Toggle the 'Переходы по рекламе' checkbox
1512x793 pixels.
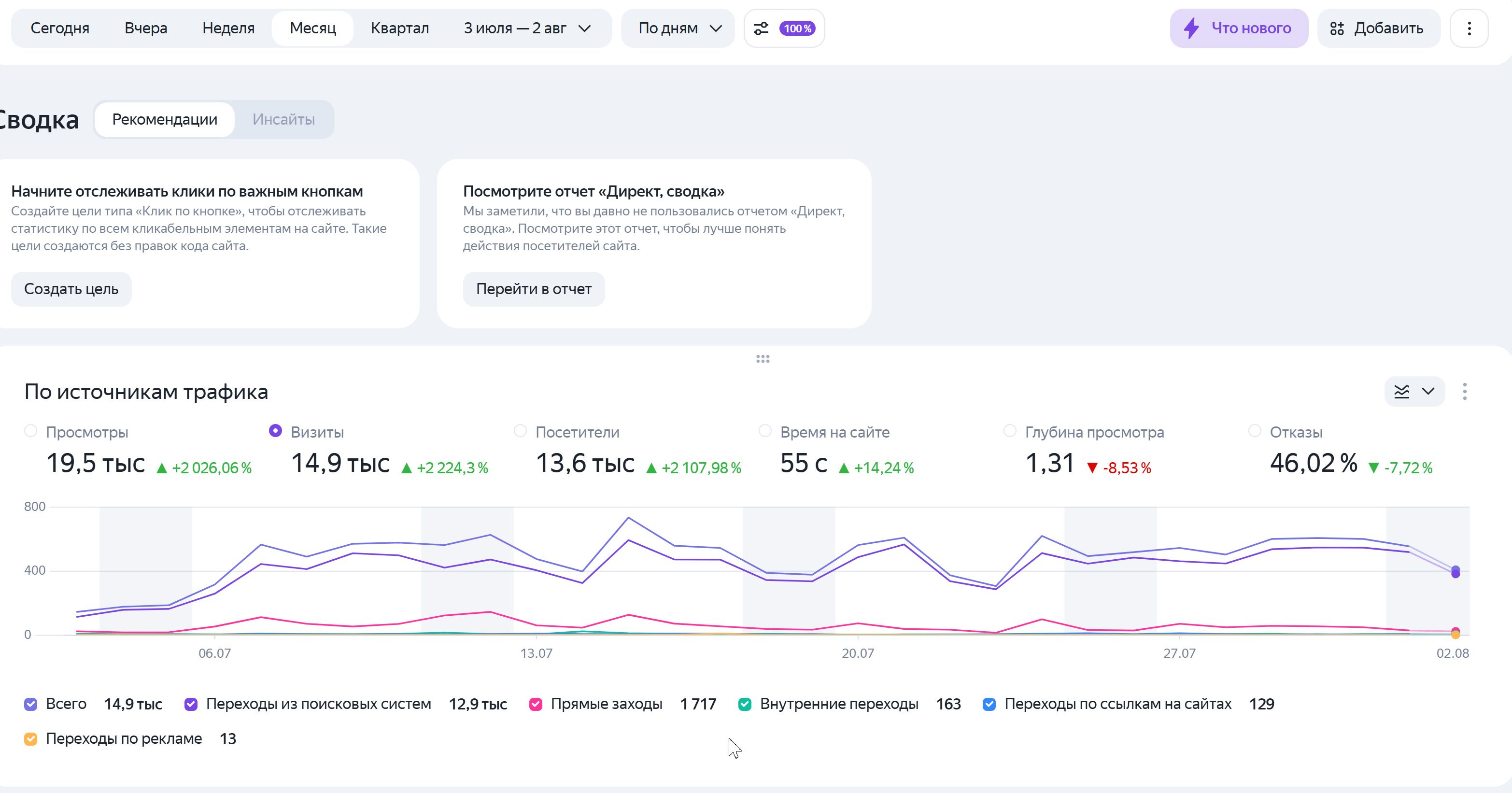coord(30,739)
